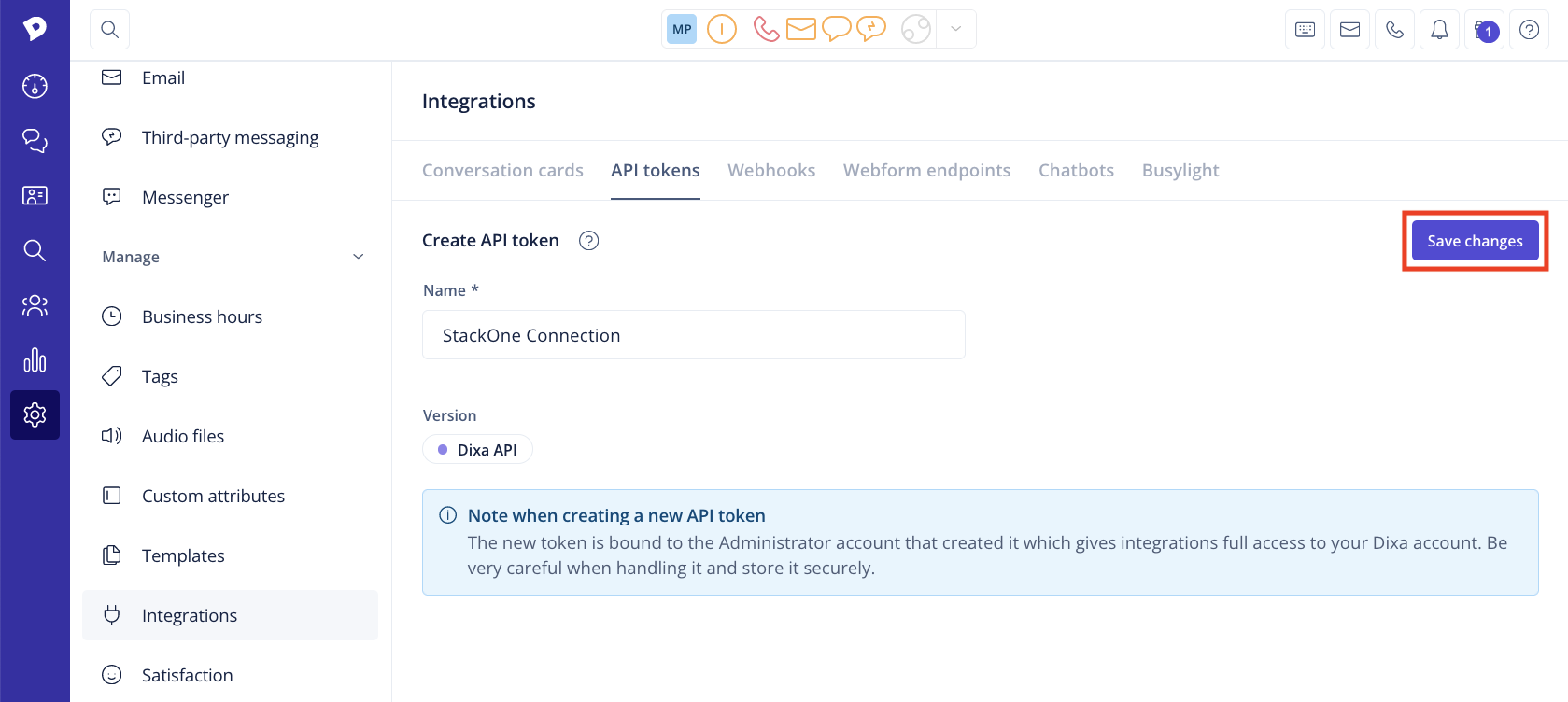Click the Integrations page heading
This screenshot has height=702, width=1568.
[479, 101]
